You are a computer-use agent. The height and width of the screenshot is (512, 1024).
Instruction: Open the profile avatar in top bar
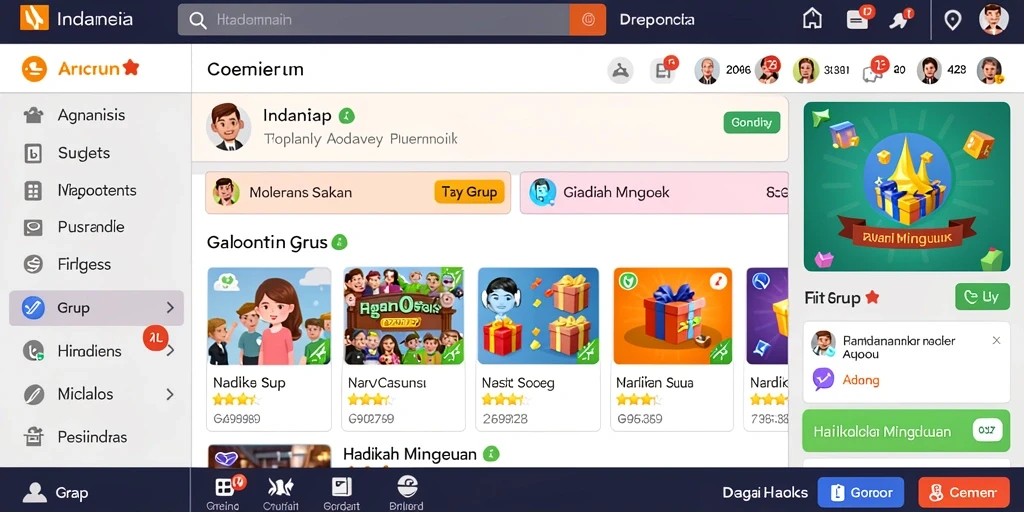[993, 19]
